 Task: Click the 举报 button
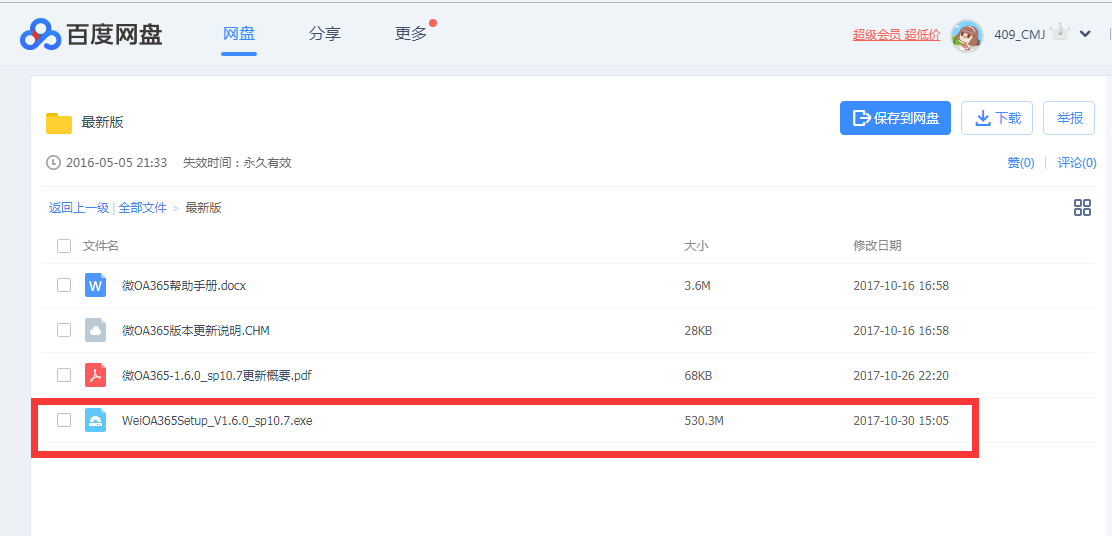pyautogui.click(x=1069, y=118)
